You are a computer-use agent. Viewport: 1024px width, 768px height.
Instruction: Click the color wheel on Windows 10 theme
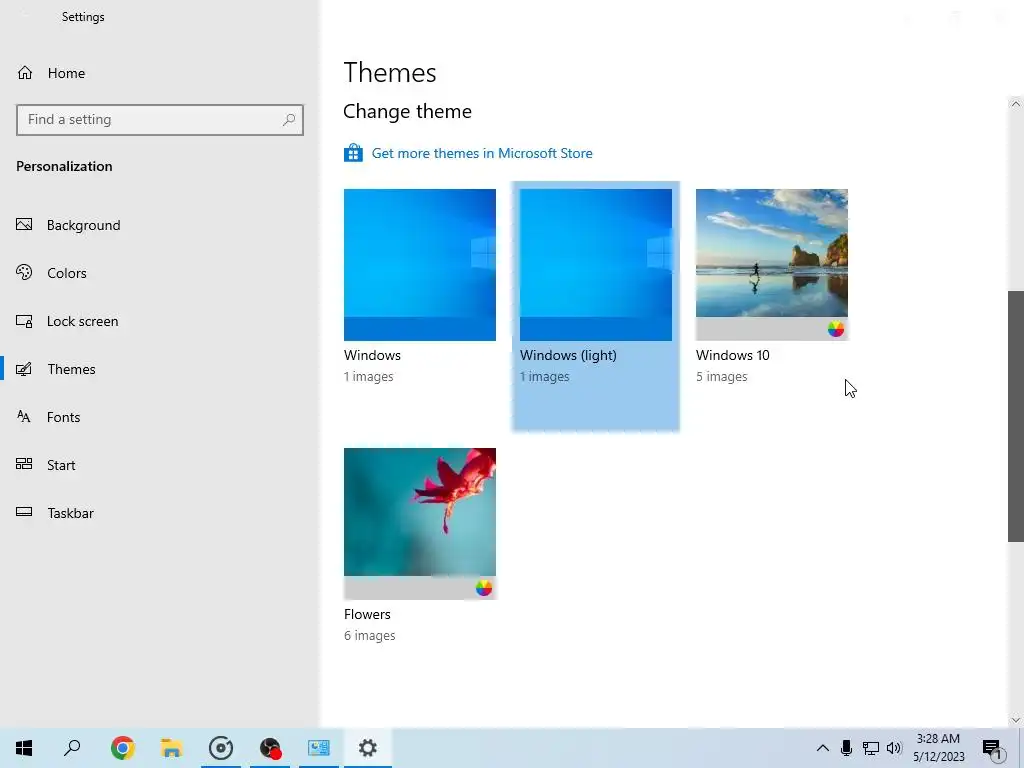836,329
